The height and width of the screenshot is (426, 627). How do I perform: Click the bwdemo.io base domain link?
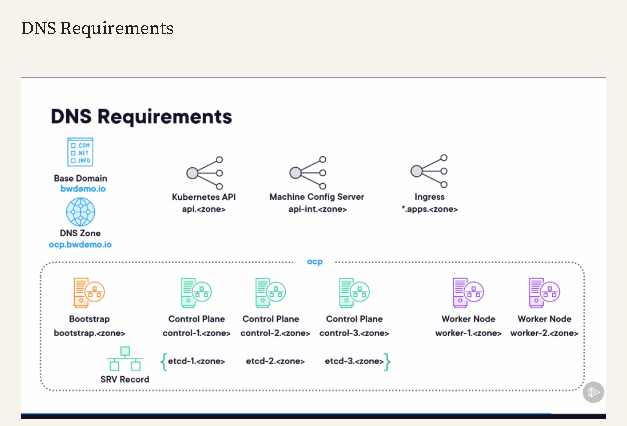pyautogui.click(x=83, y=189)
